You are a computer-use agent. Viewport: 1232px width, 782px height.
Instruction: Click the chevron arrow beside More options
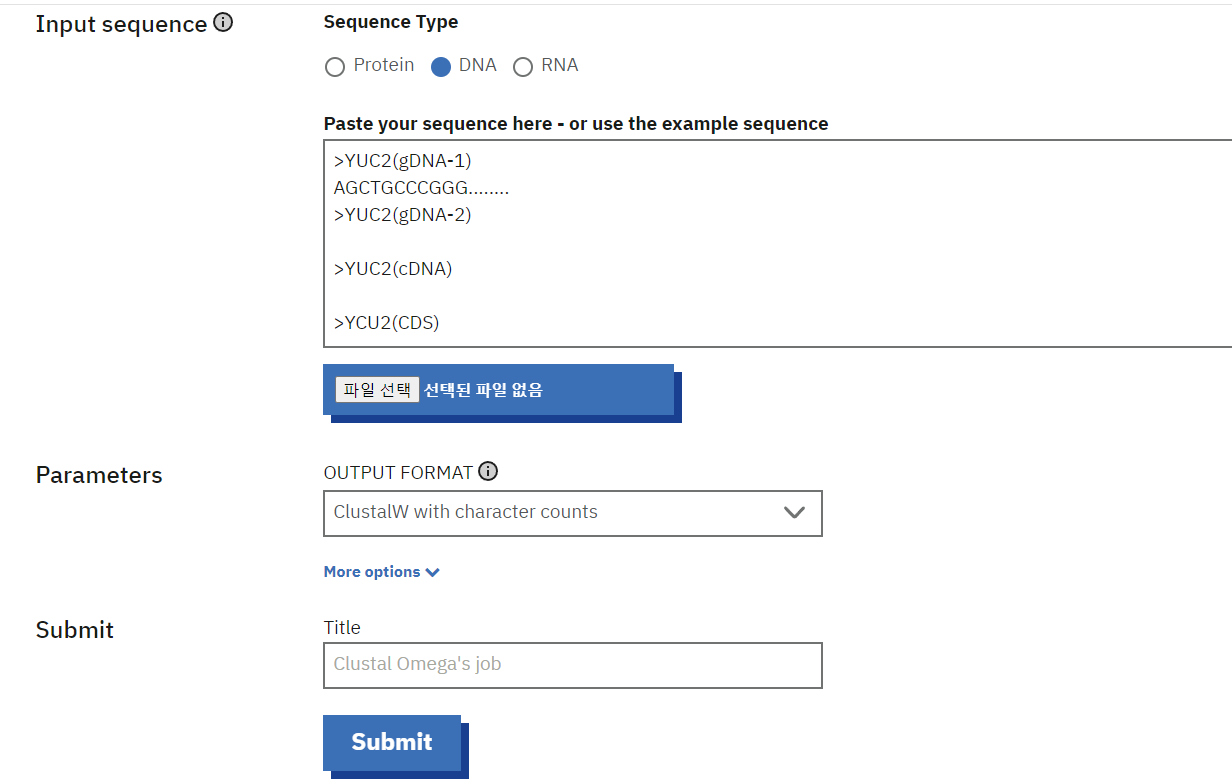pyautogui.click(x=432, y=573)
